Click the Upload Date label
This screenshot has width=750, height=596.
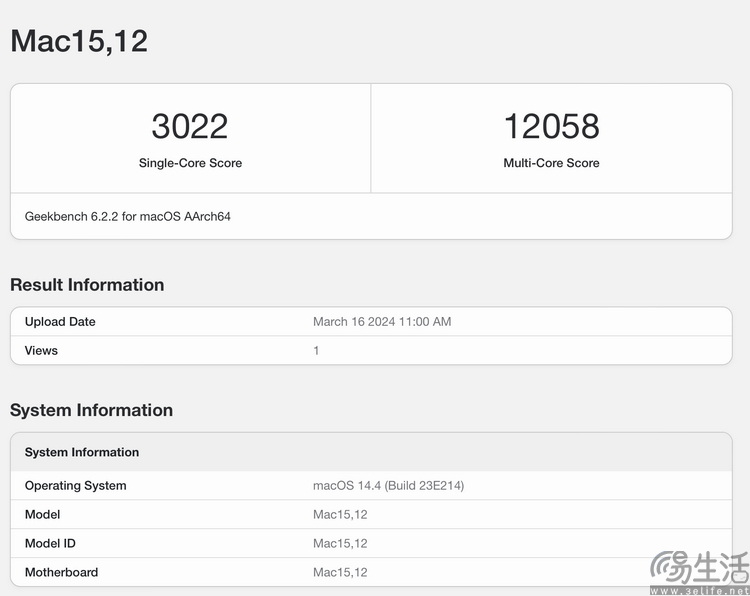[x=60, y=321]
